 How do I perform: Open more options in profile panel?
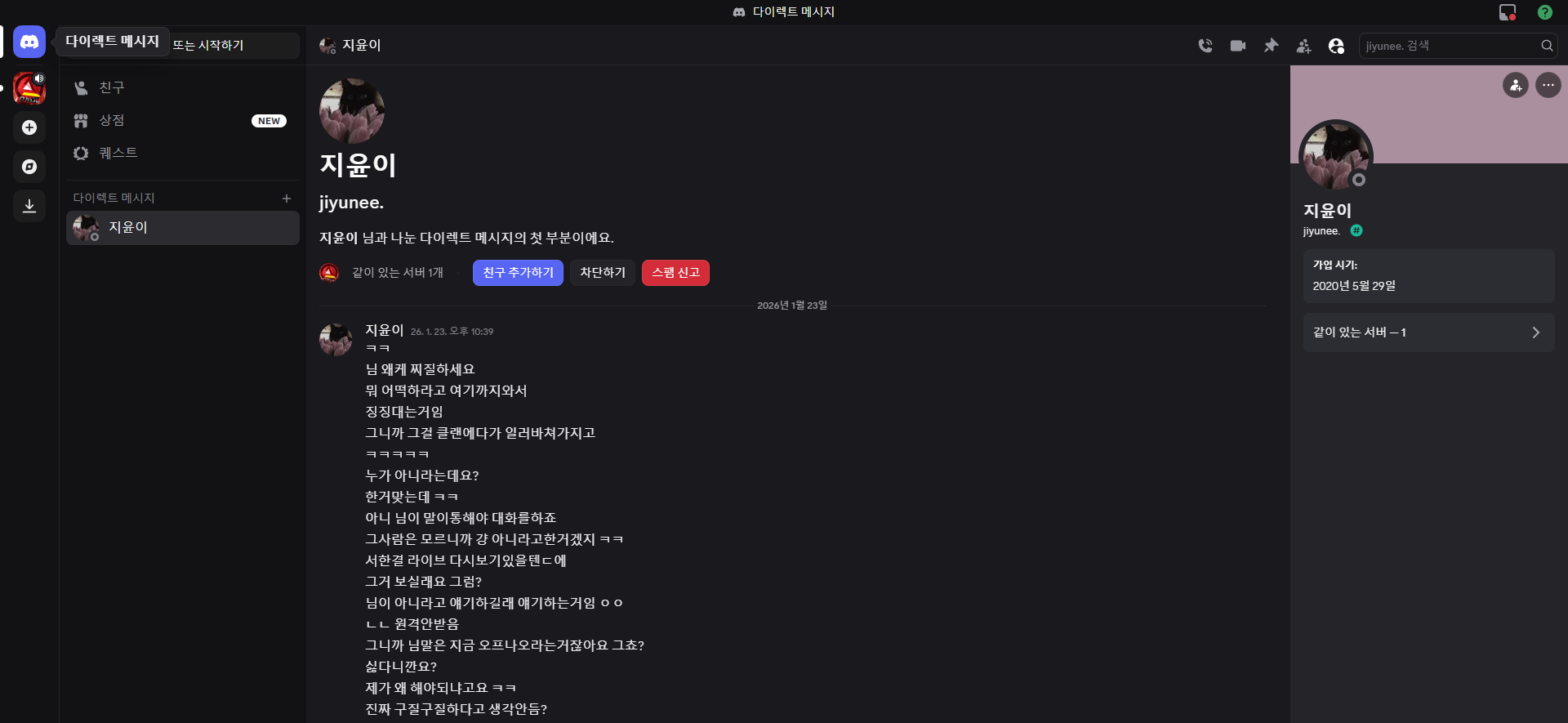(x=1548, y=85)
